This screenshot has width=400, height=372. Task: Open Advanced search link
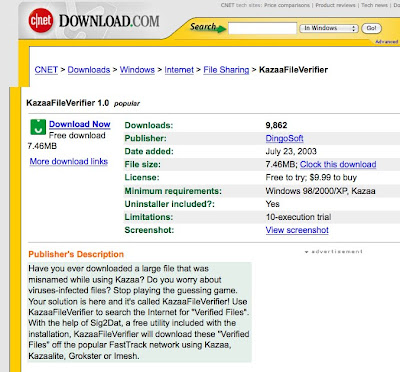387,42
